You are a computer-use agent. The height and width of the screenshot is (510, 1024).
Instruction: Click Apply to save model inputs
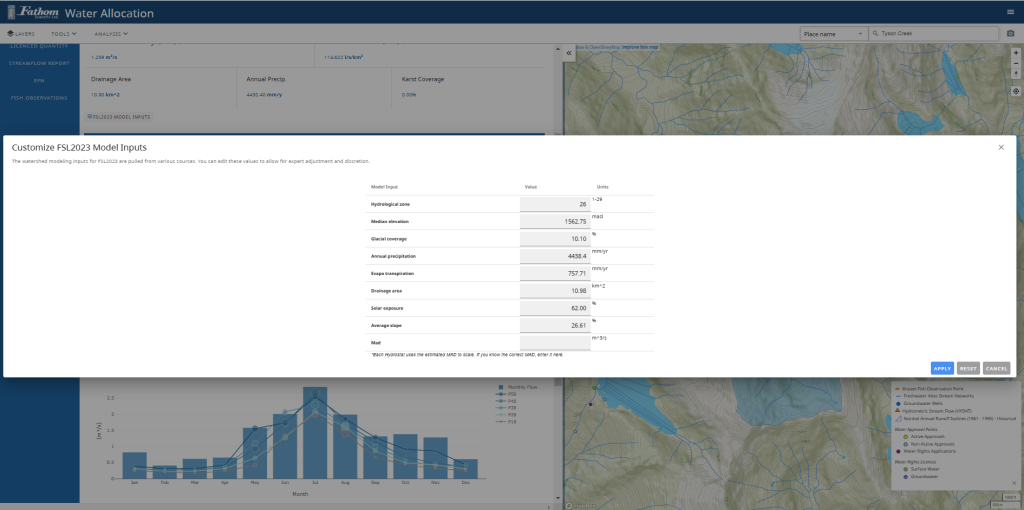click(941, 368)
